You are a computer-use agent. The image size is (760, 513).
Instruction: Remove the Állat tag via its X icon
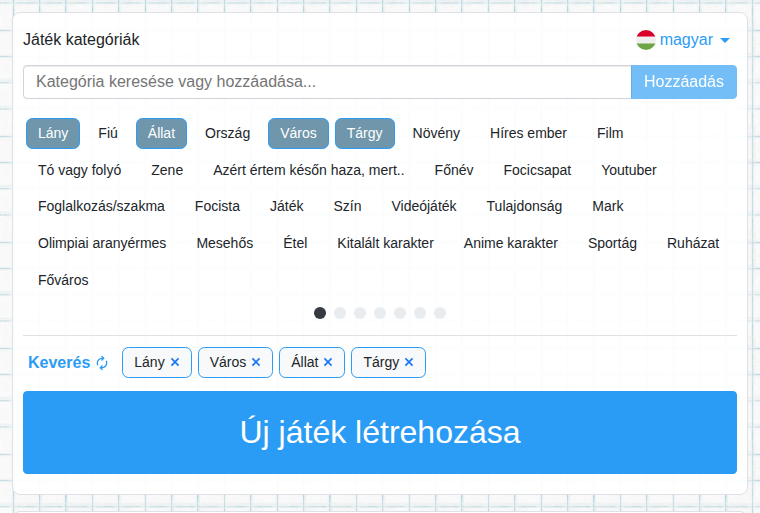point(328,362)
